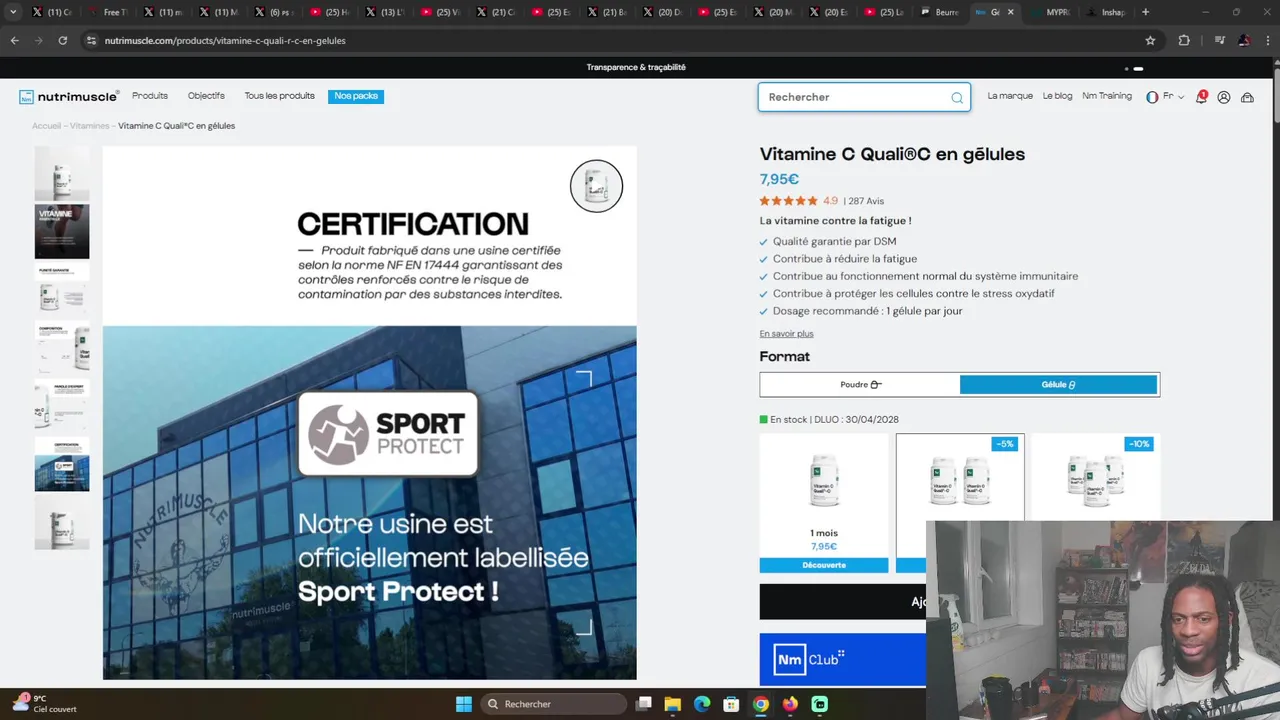Click the nutrimuscle logo
Viewport: 1280px width, 720px height.
point(69,97)
